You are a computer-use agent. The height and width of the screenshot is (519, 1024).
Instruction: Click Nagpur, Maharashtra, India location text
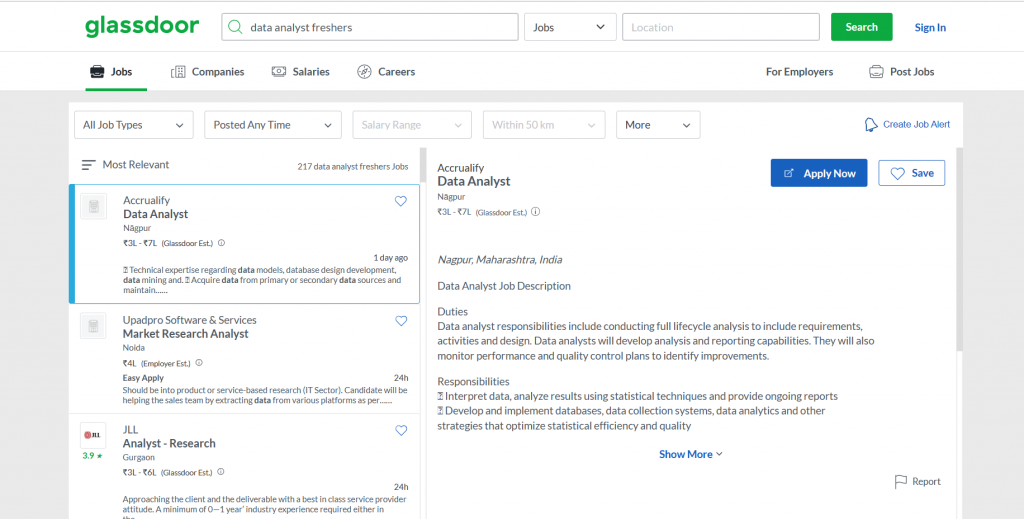pos(500,260)
